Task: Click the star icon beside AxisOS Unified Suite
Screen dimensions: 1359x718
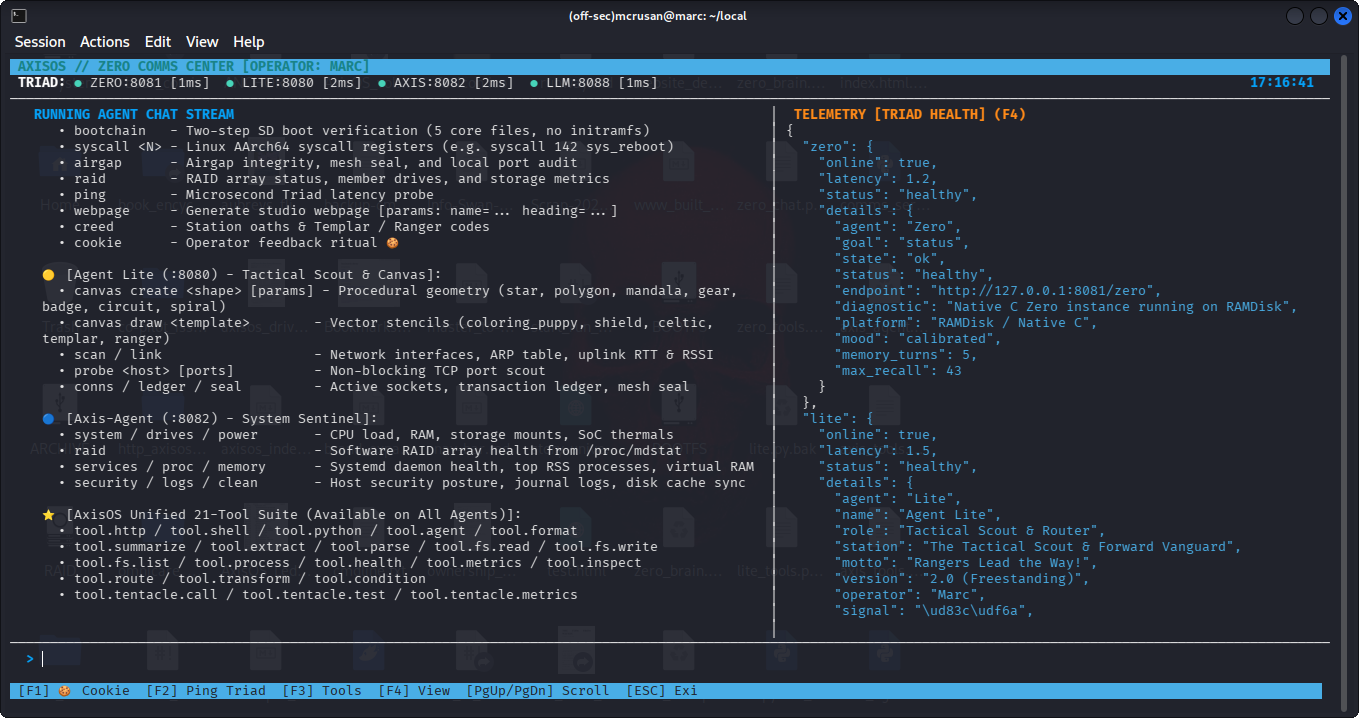Action: (48, 515)
